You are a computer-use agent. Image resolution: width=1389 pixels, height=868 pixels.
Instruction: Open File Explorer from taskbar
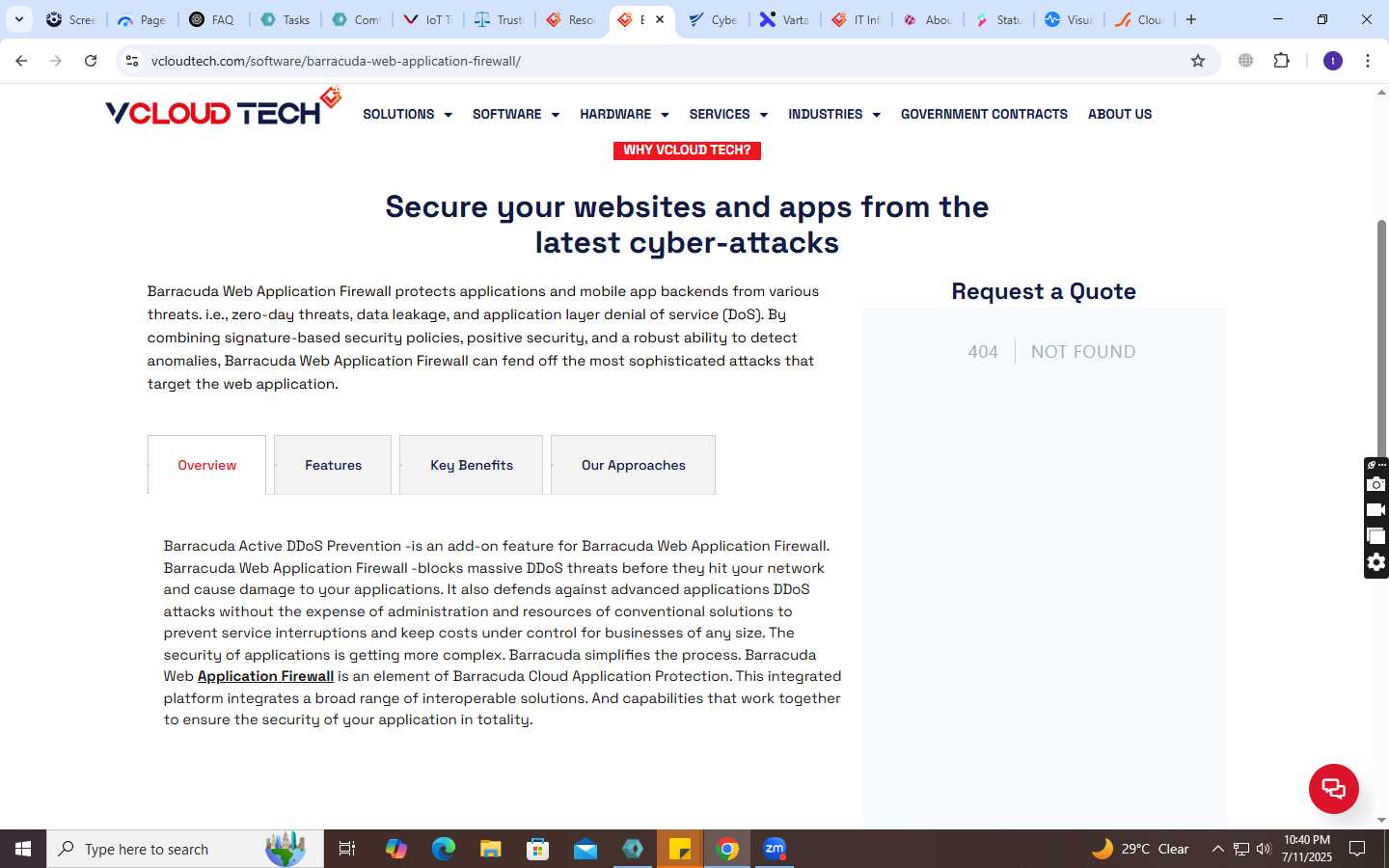click(x=490, y=849)
